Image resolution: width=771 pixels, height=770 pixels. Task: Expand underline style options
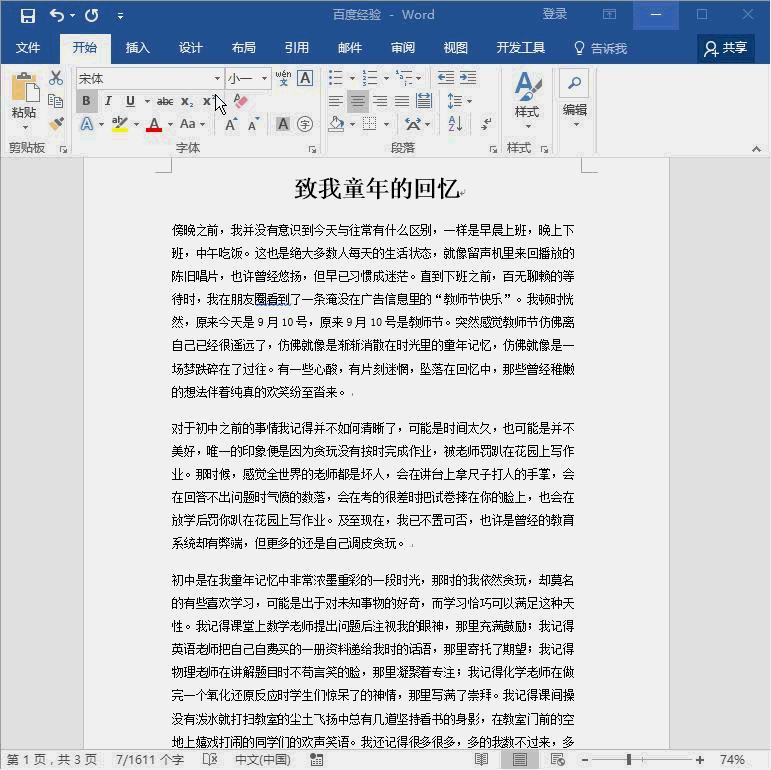coord(147,101)
